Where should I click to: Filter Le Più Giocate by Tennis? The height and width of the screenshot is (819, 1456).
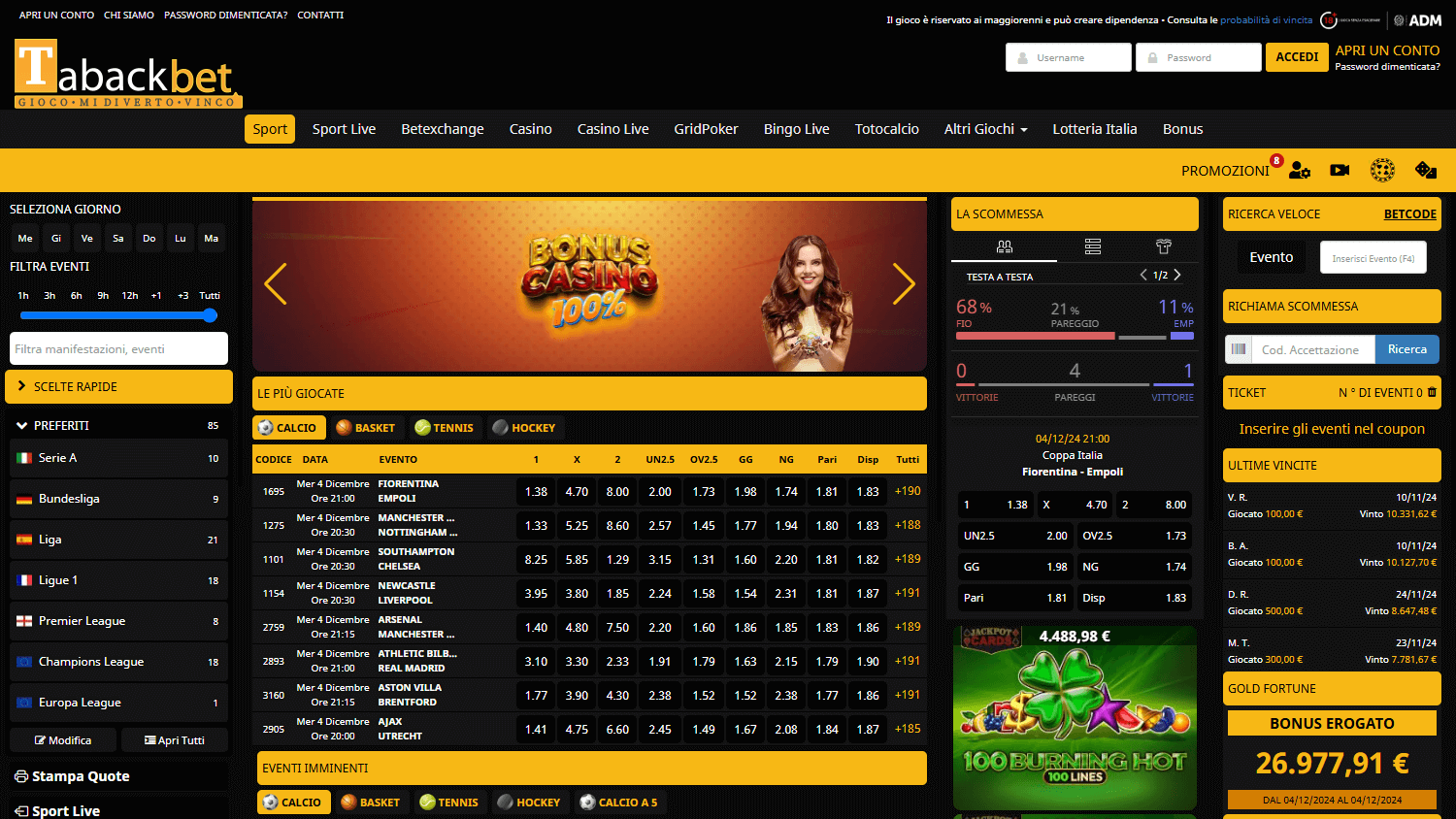point(445,428)
